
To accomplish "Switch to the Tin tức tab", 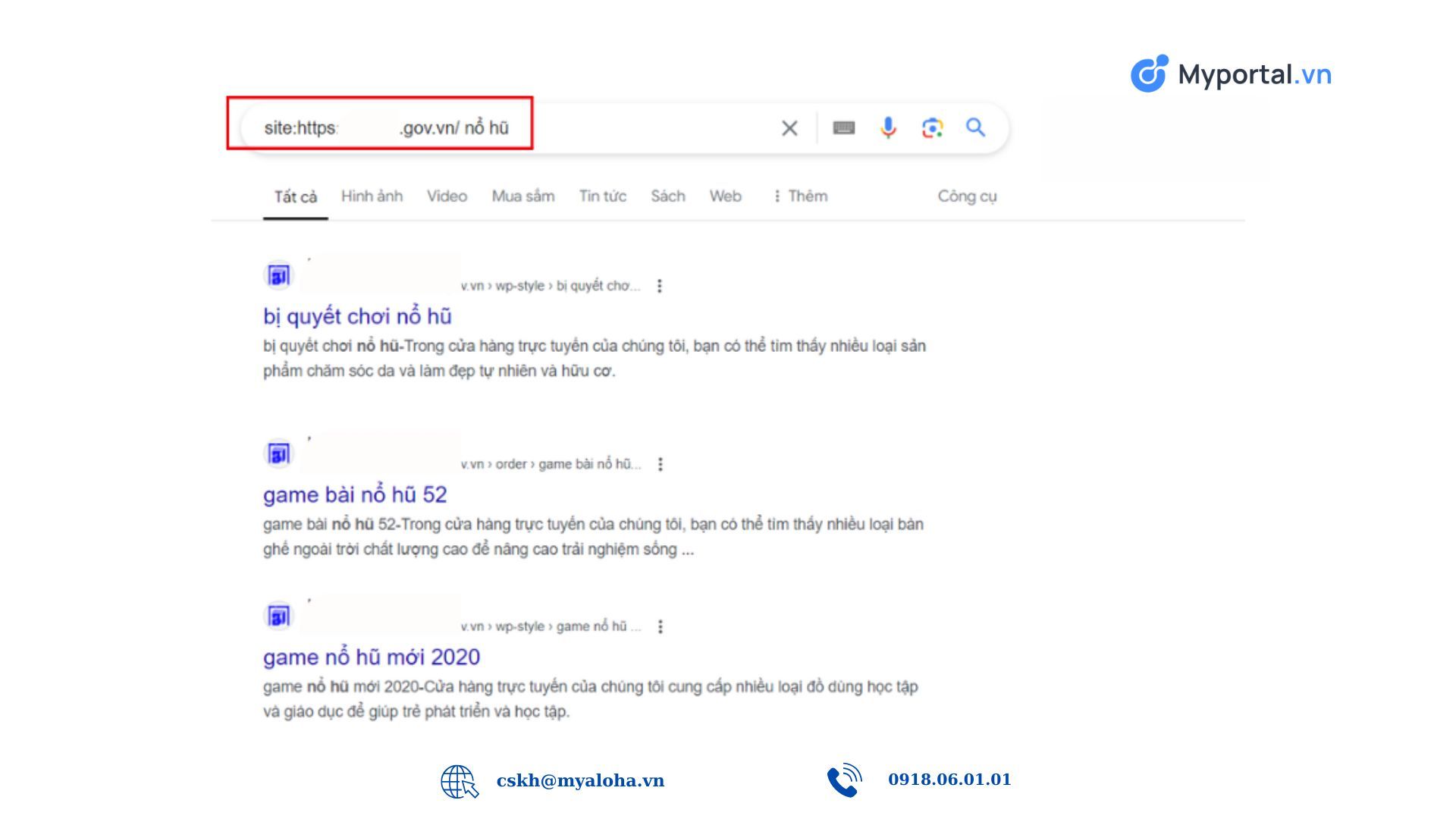I will tap(602, 196).
